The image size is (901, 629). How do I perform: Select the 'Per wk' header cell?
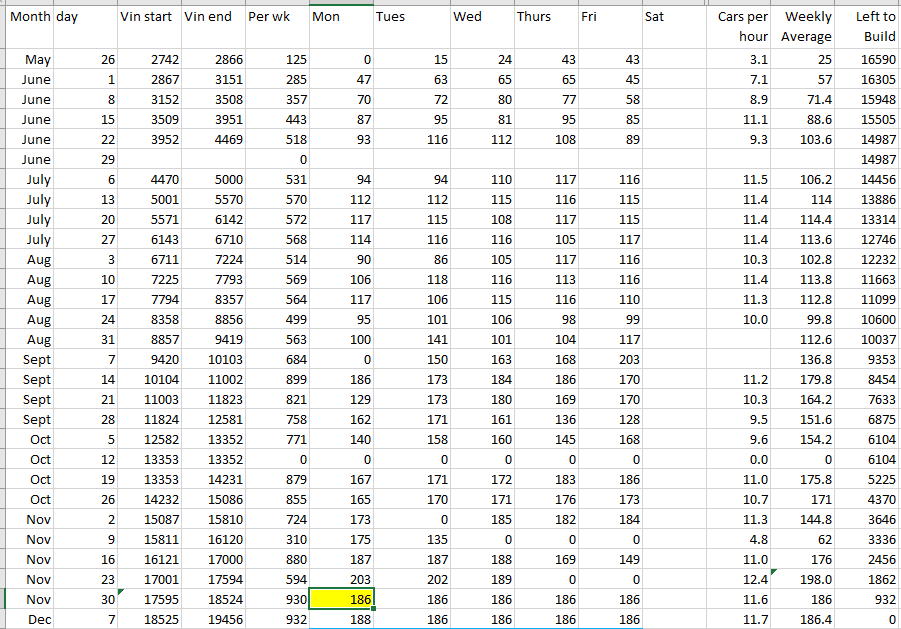(277, 18)
